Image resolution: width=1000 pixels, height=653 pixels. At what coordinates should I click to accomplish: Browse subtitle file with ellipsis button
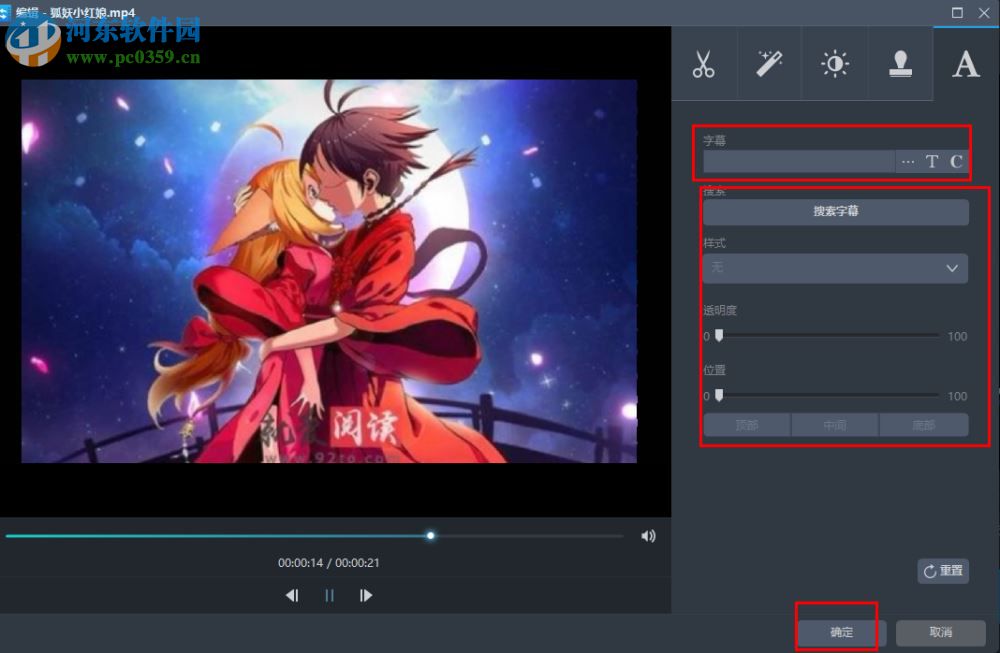point(908,162)
